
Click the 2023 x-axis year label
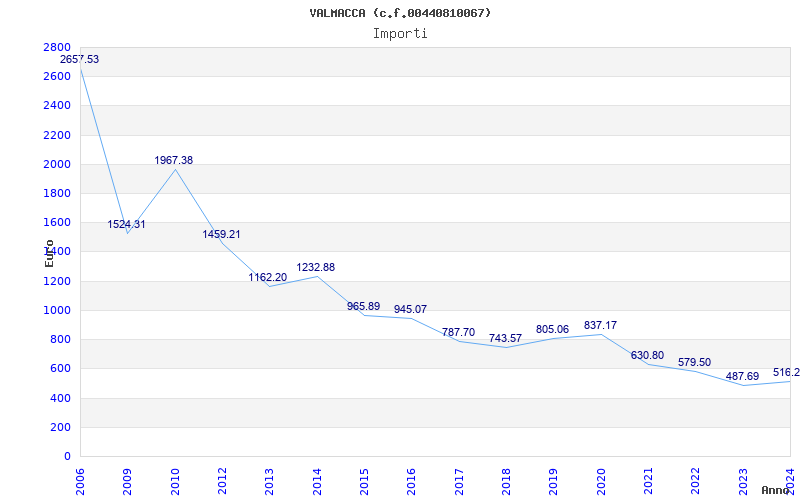[x=743, y=481]
